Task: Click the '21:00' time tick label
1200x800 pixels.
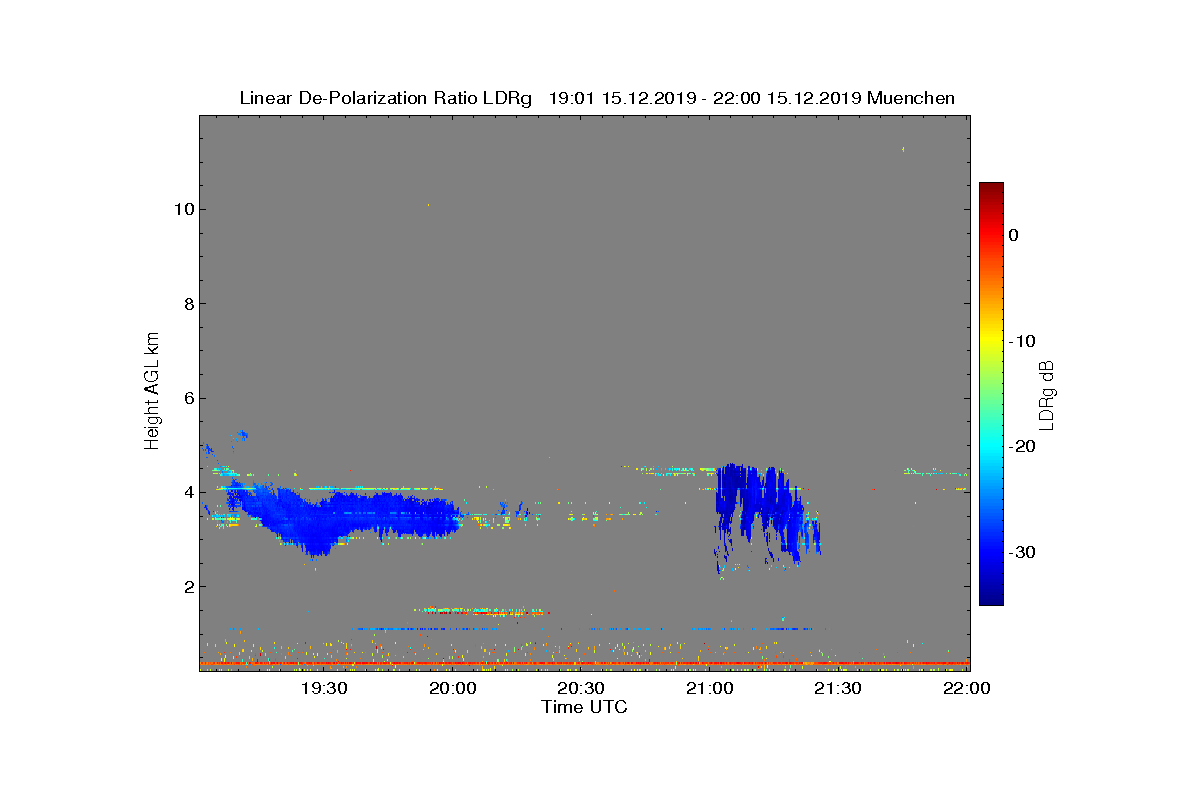Action: pyautogui.click(x=709, y=688)
